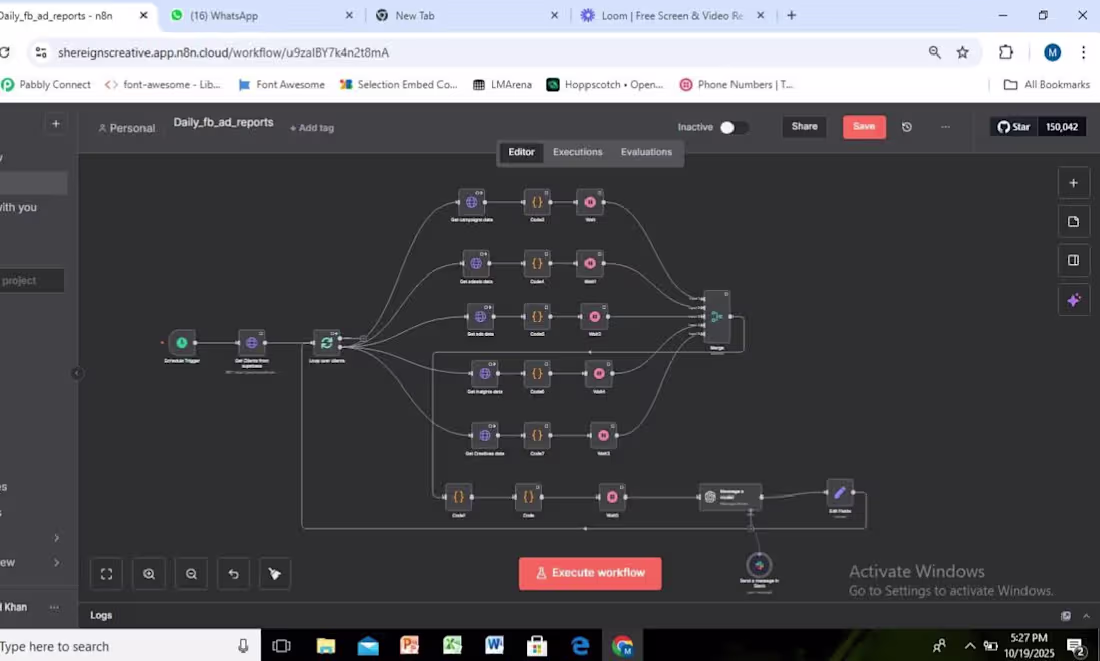Toggle the workflow Inactive switch

point(734,127)
